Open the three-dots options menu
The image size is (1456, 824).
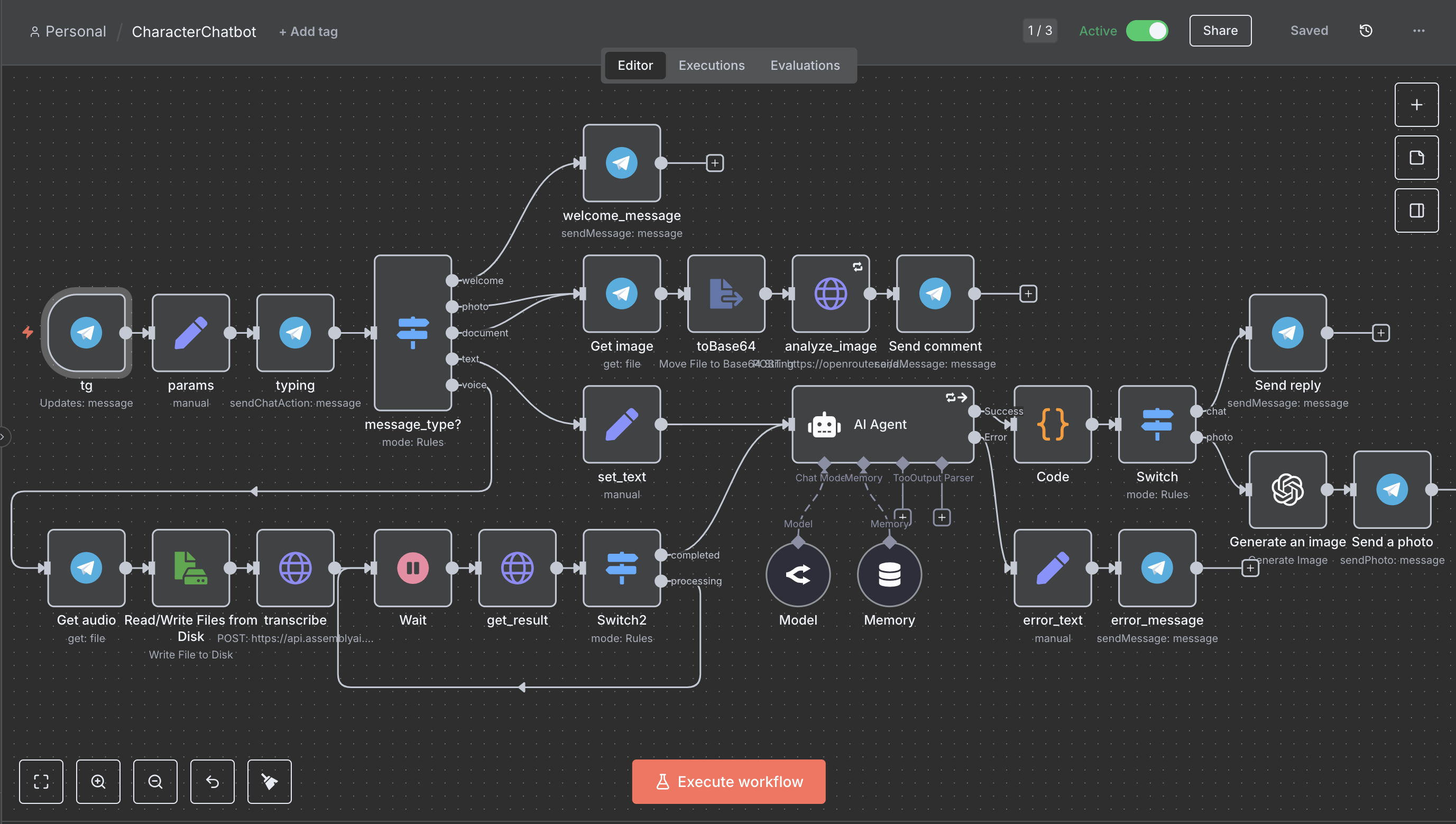tap(1418, 31)
